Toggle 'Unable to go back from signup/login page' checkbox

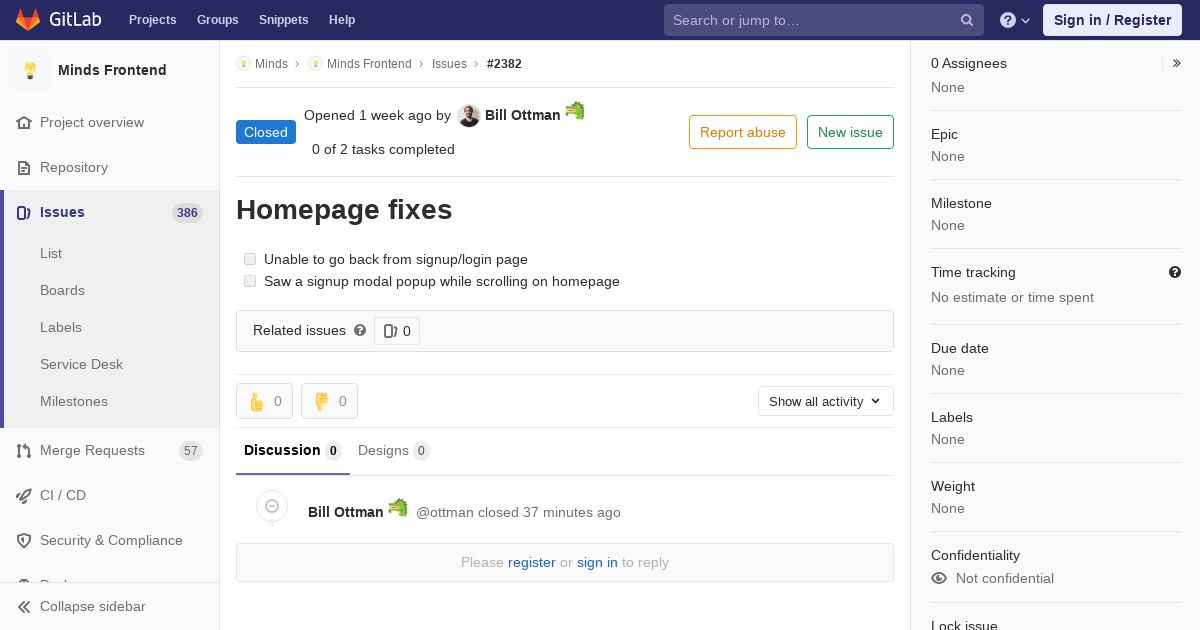(x=250, y=259)
